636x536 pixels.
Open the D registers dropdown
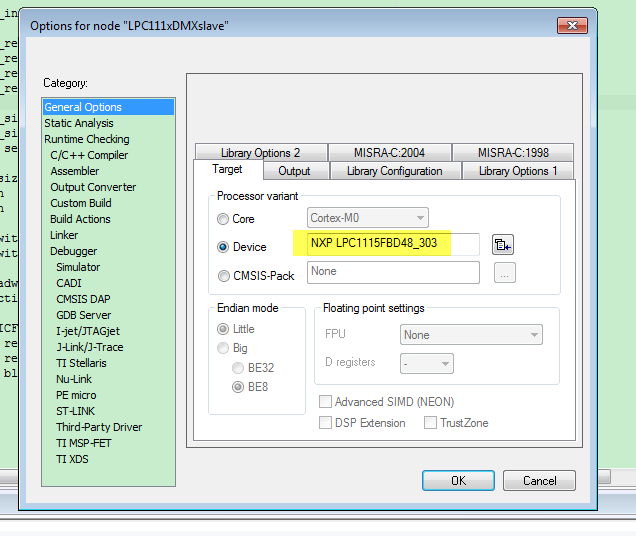[427, 363]
